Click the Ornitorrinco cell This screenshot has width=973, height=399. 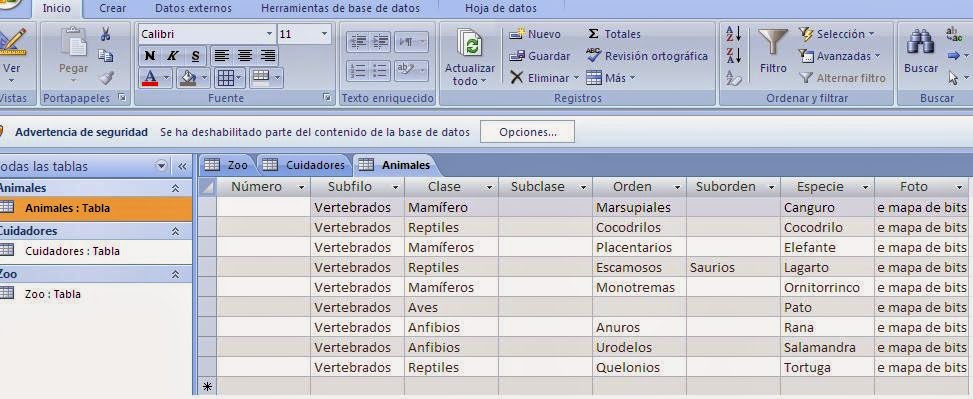pos(828,287)
